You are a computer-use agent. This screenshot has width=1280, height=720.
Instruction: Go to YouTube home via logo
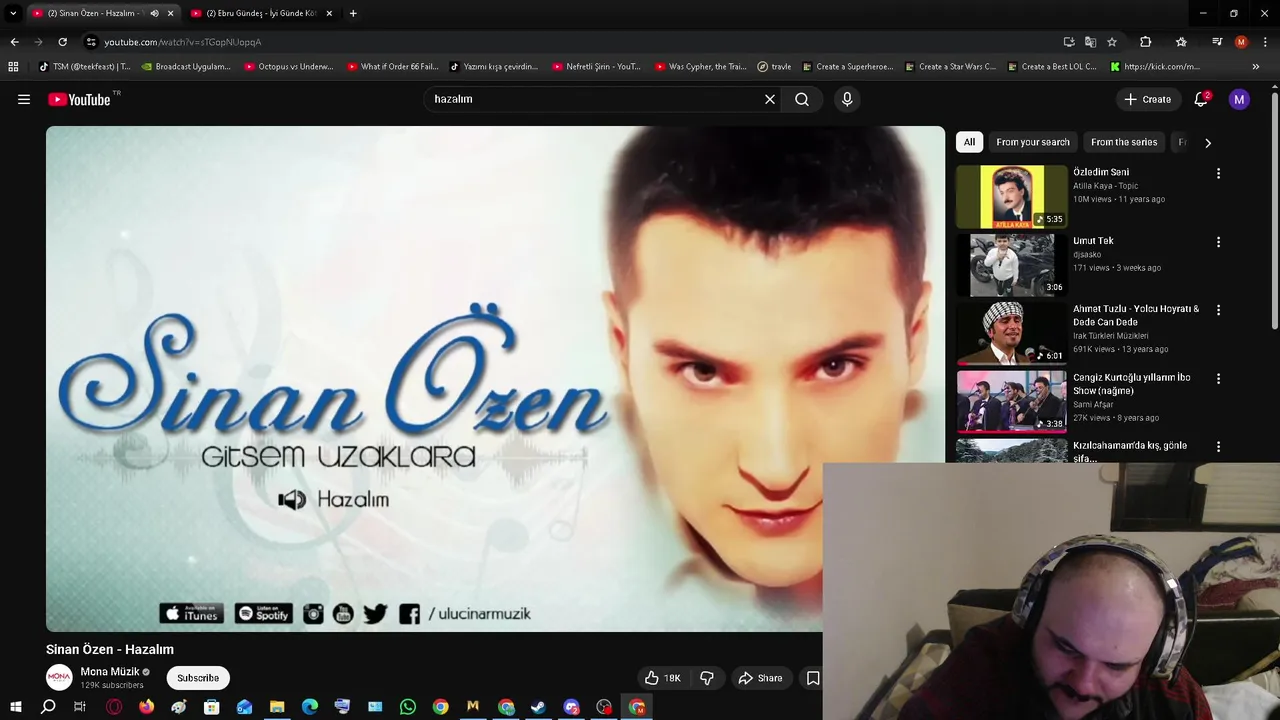point(79,99)
